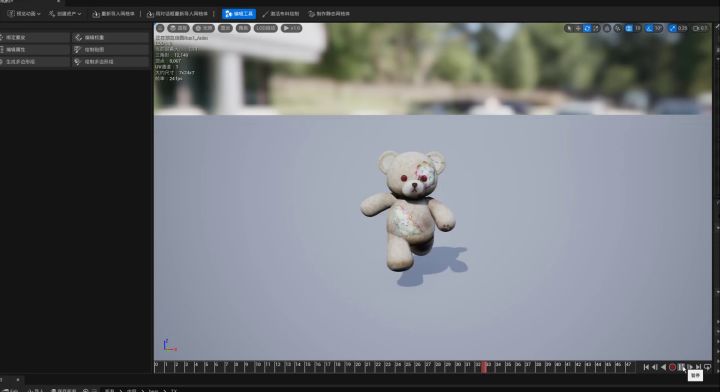Open the create asset dropdown
This screenshot has height=392, width=720.
coord(65,14)
